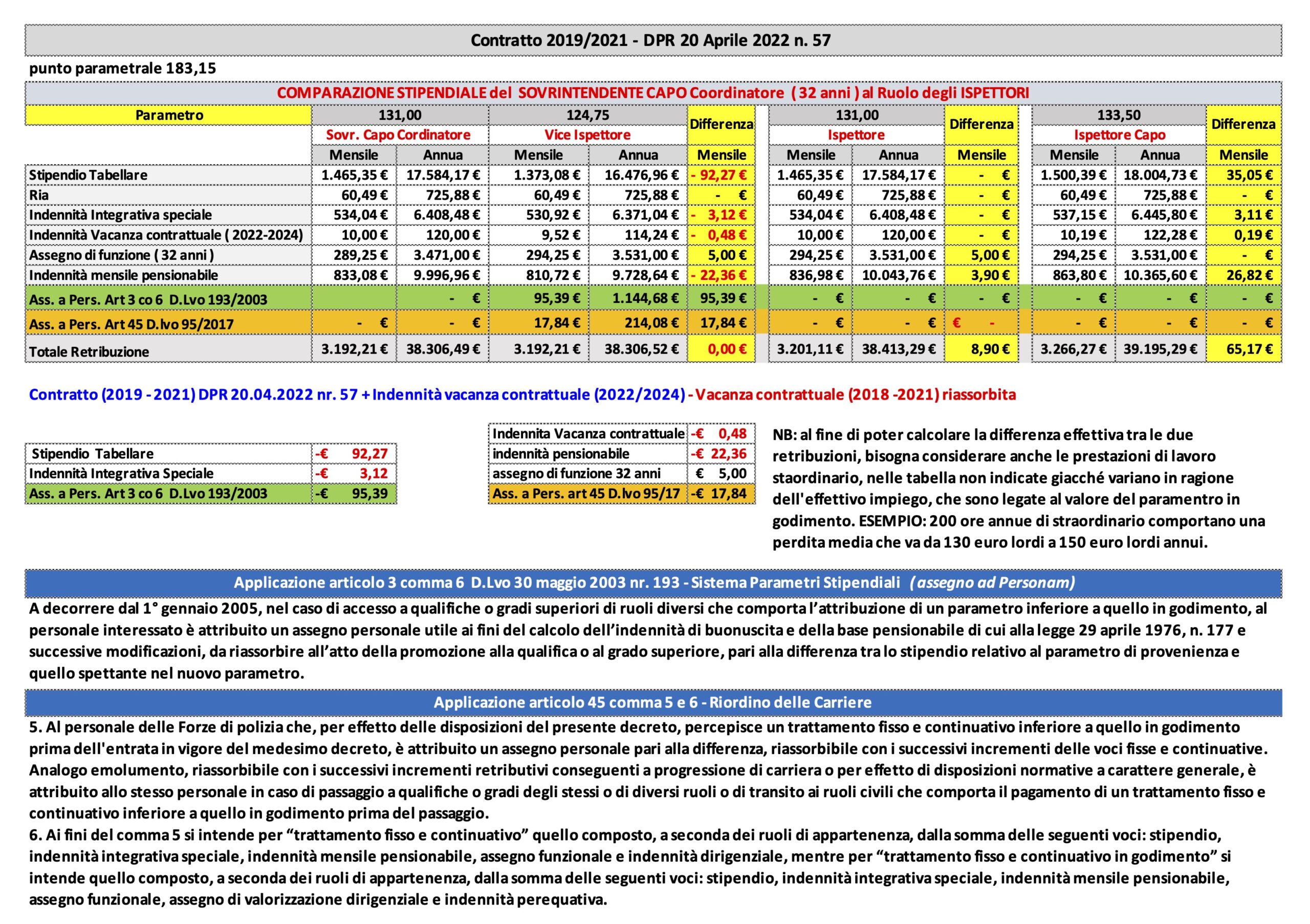Click the Ispettore Capo column heading

(x=1120, y=135)
